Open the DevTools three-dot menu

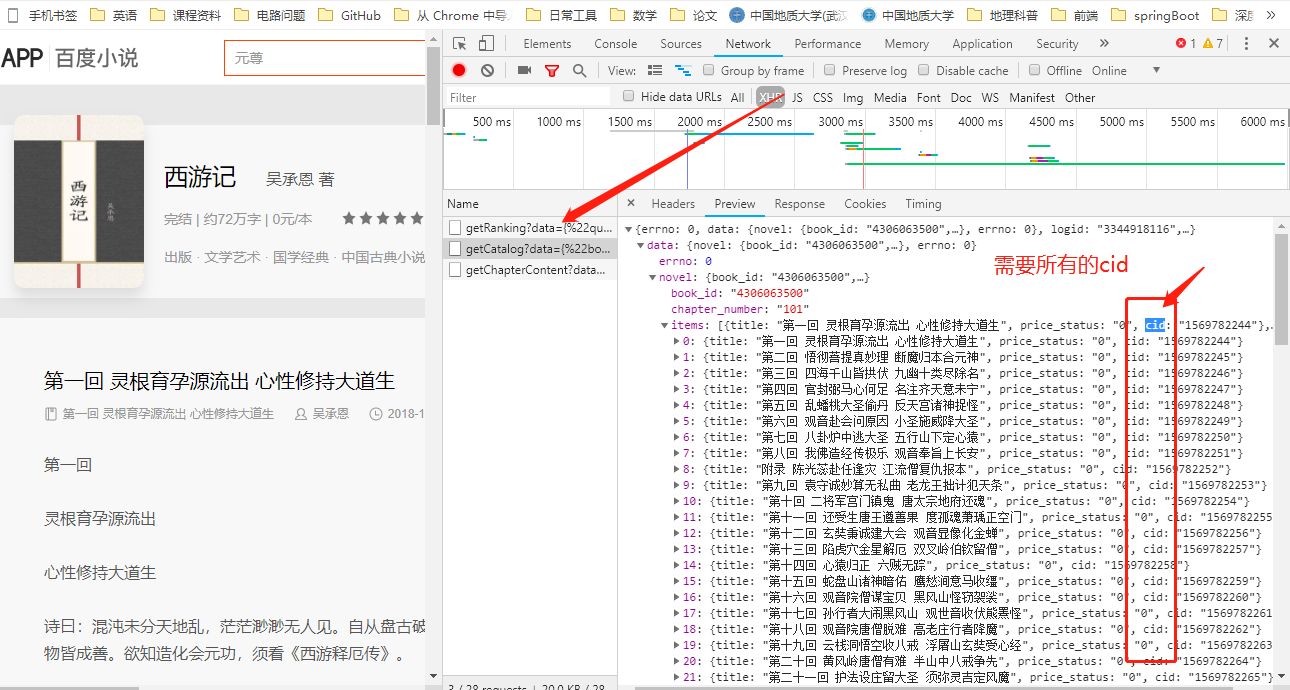[x=1245, y=43]
